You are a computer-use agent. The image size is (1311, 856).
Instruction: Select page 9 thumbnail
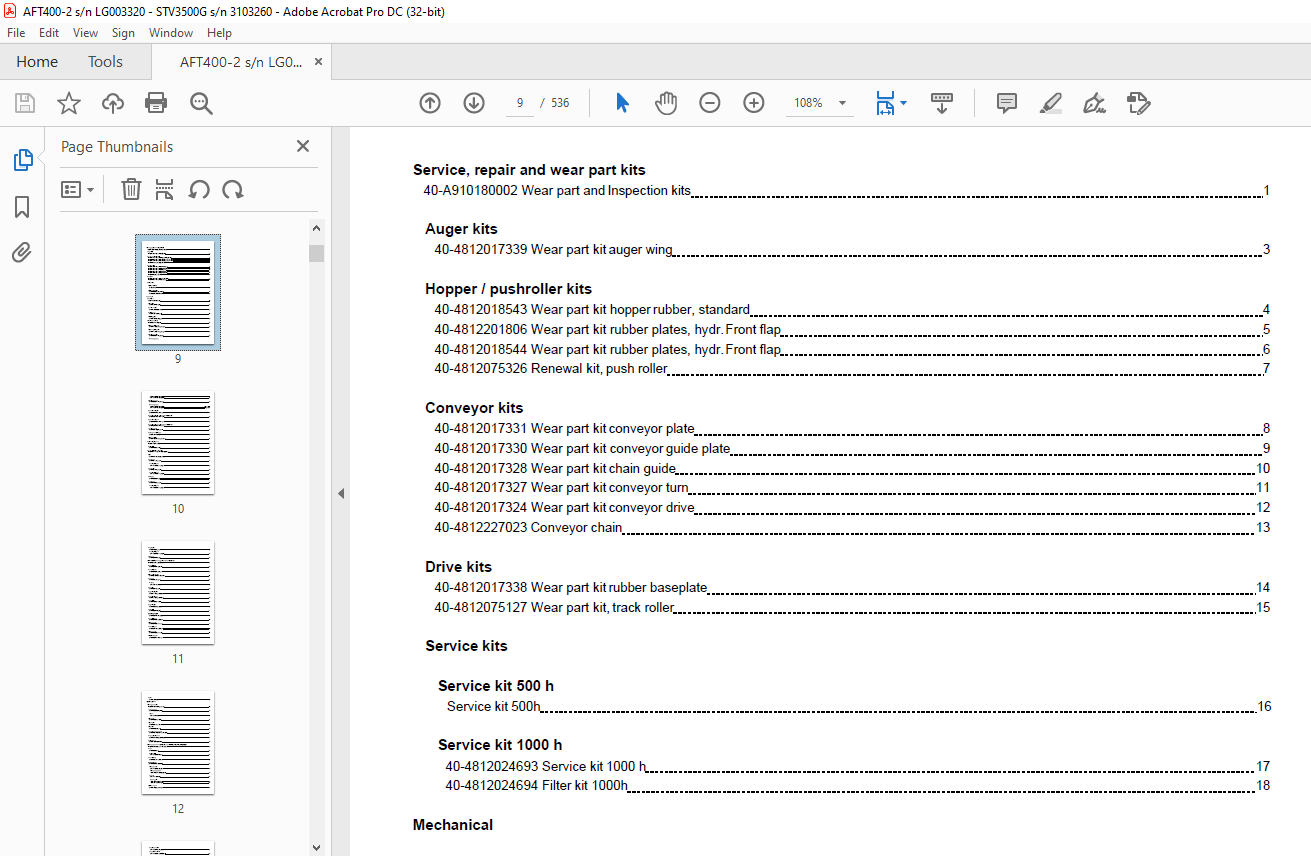pyautogui.click(x=178, y=292)
